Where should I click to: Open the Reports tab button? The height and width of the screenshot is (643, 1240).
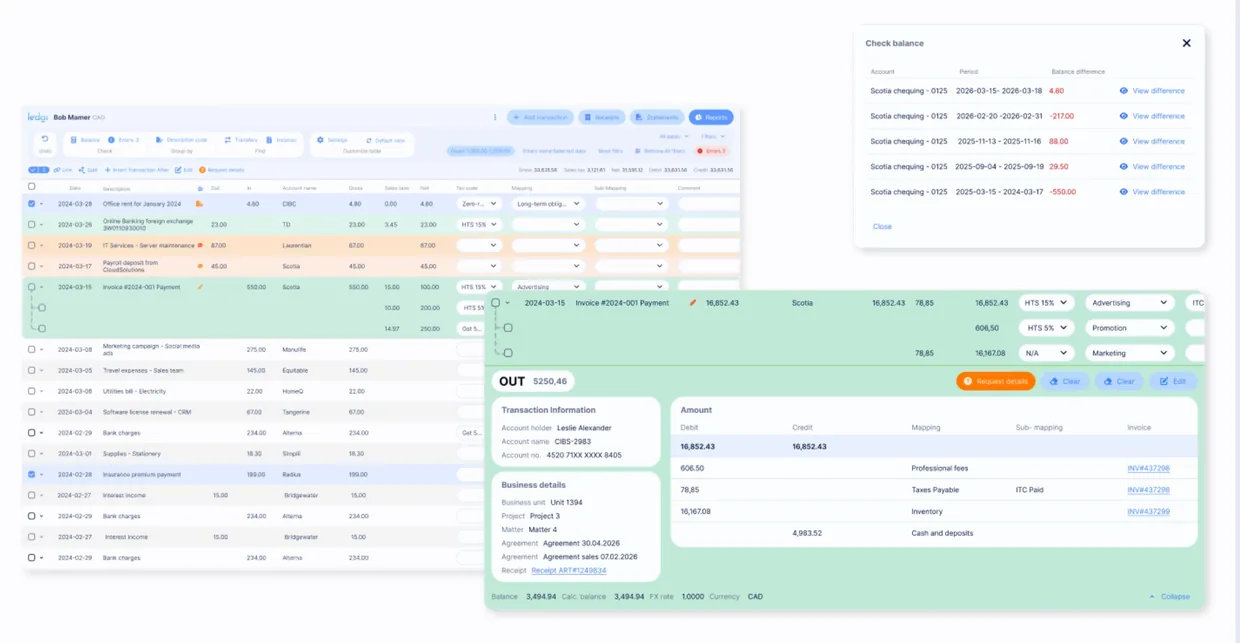[x=711, y=117]
